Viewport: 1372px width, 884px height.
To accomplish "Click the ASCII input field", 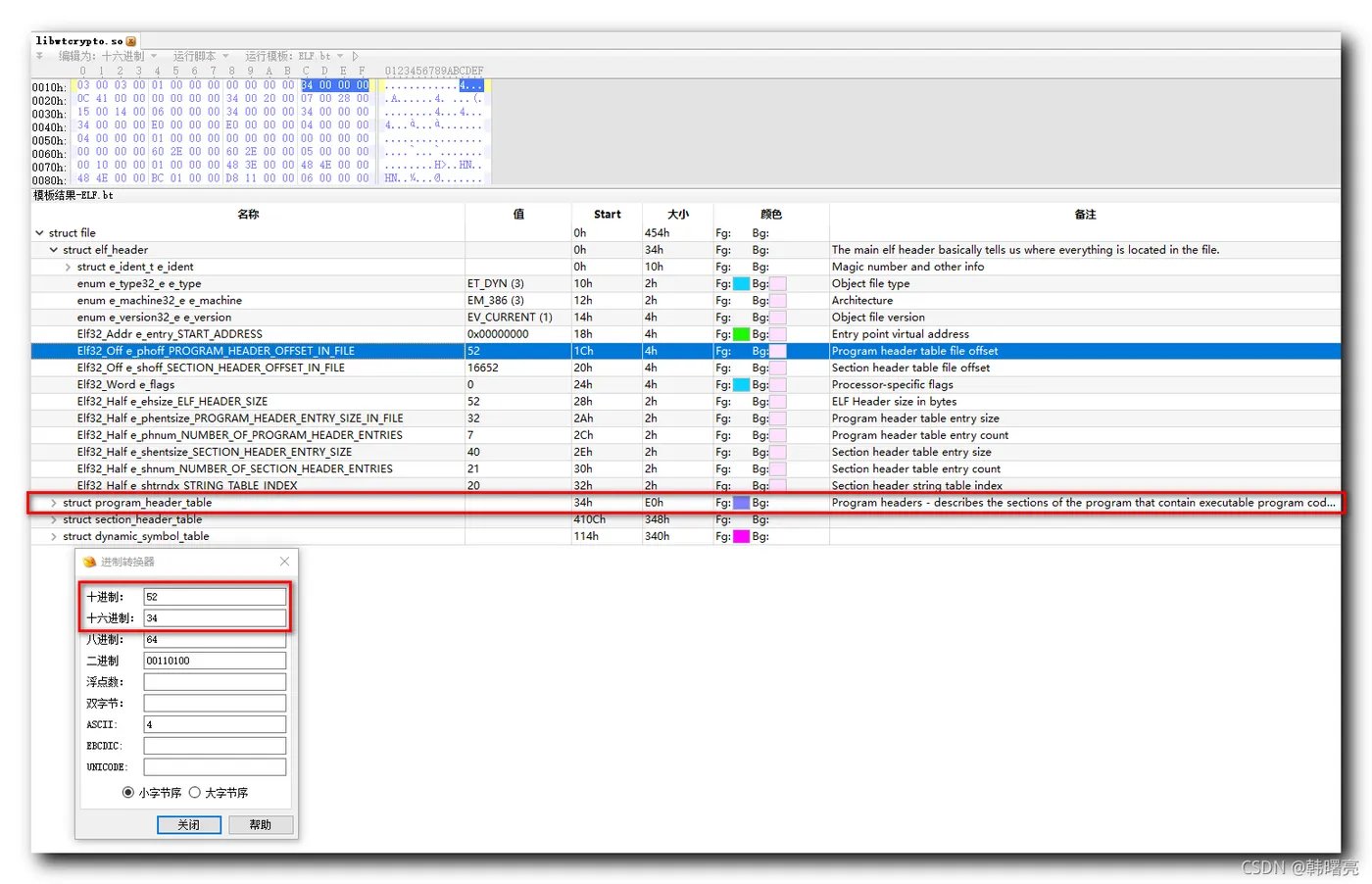I will tap(215, 724).
